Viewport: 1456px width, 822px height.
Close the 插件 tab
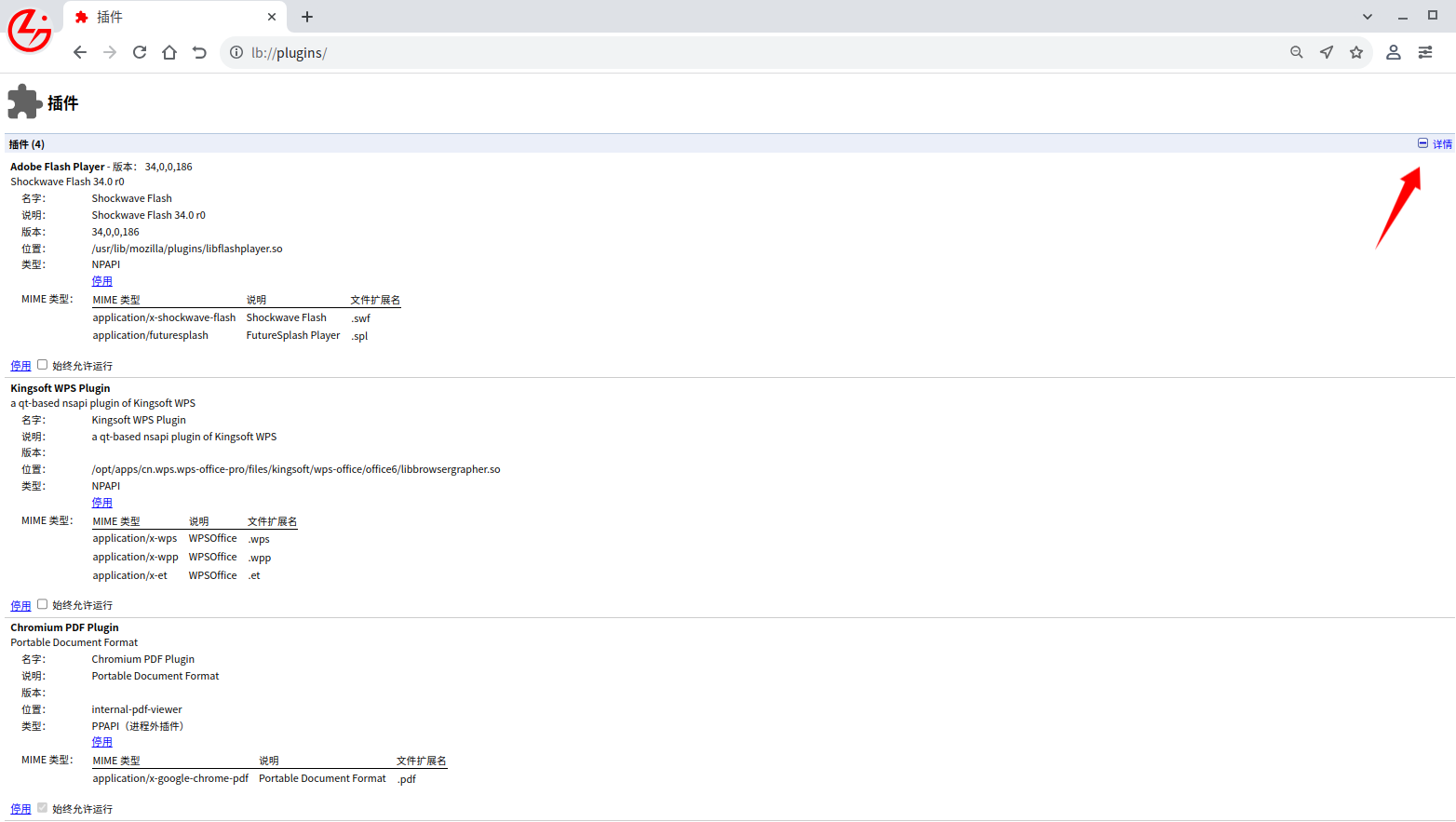click(272, 17)
